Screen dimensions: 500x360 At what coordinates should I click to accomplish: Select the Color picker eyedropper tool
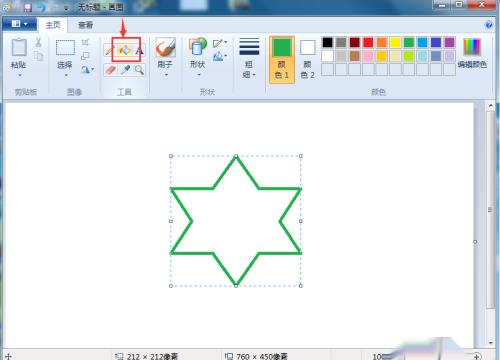click(125, 70)
